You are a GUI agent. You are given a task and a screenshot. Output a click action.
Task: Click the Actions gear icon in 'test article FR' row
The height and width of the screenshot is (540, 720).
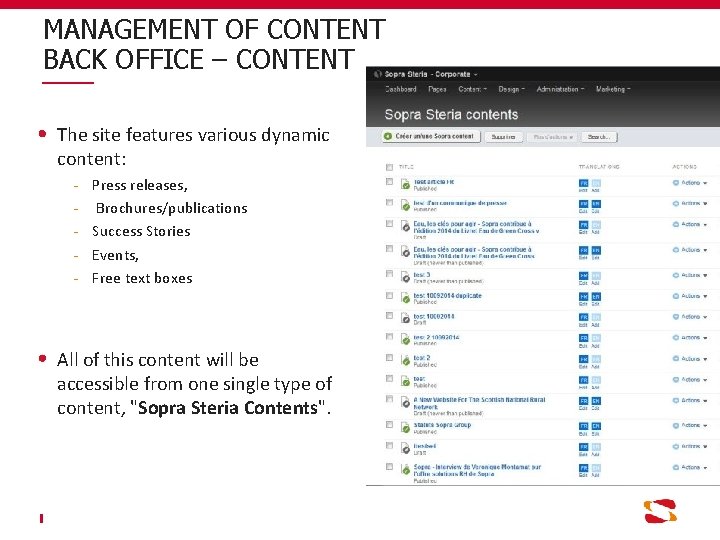pos(675,183)
